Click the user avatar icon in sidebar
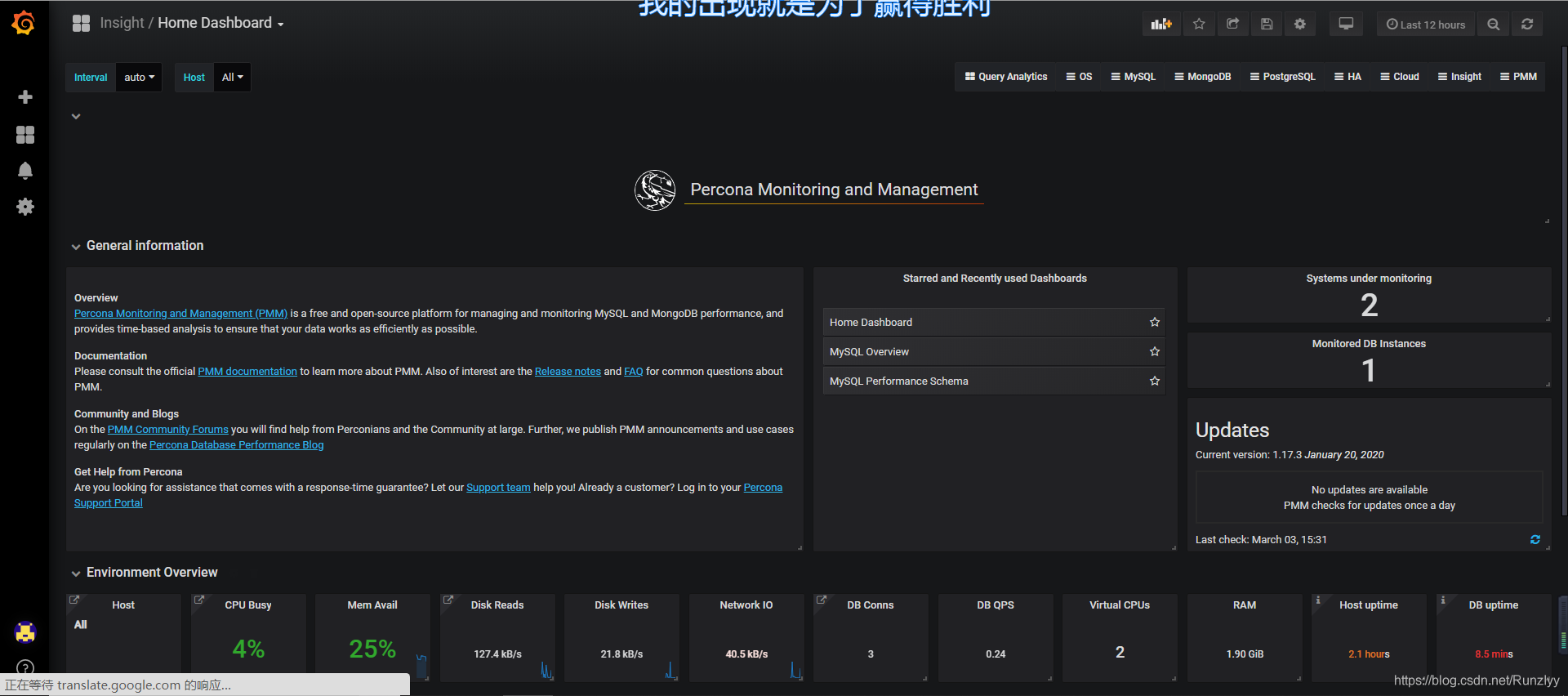Image resolution: width=1568 pixels, height=696 pixels. (25, 632)
